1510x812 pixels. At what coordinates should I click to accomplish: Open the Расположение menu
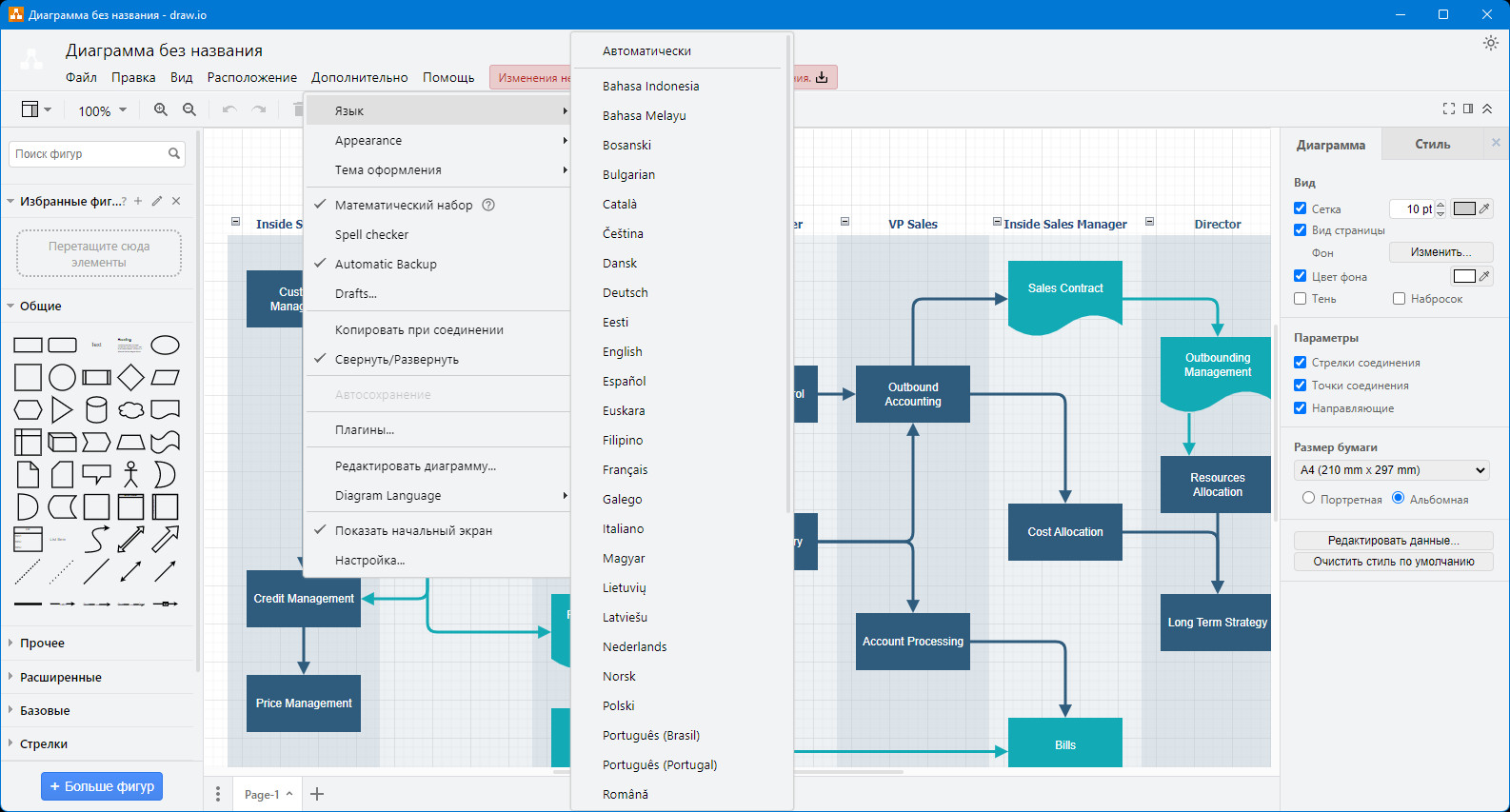click(x=251, y=77)
